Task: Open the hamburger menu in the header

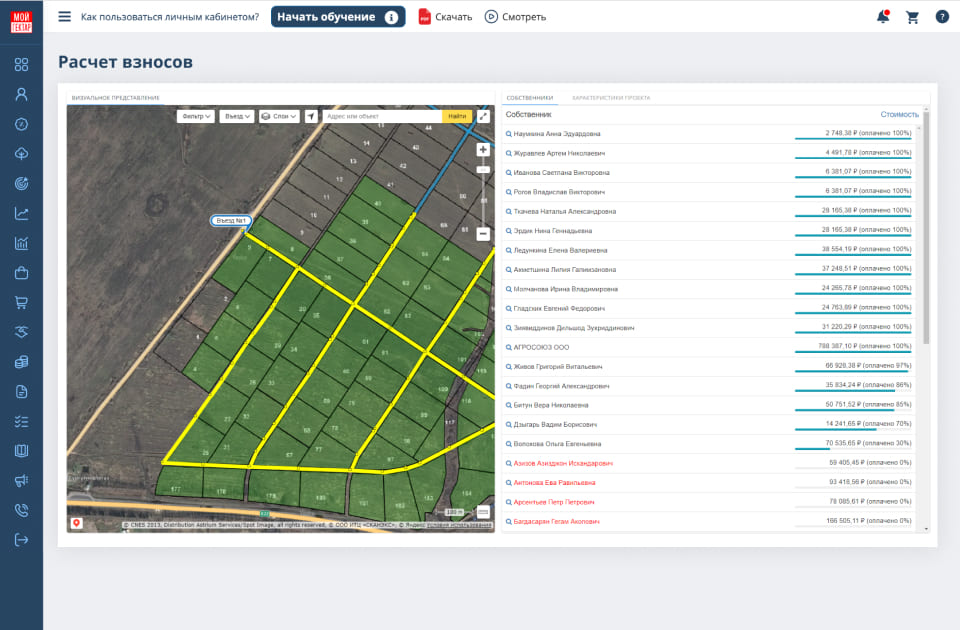Action: [65, 16]
